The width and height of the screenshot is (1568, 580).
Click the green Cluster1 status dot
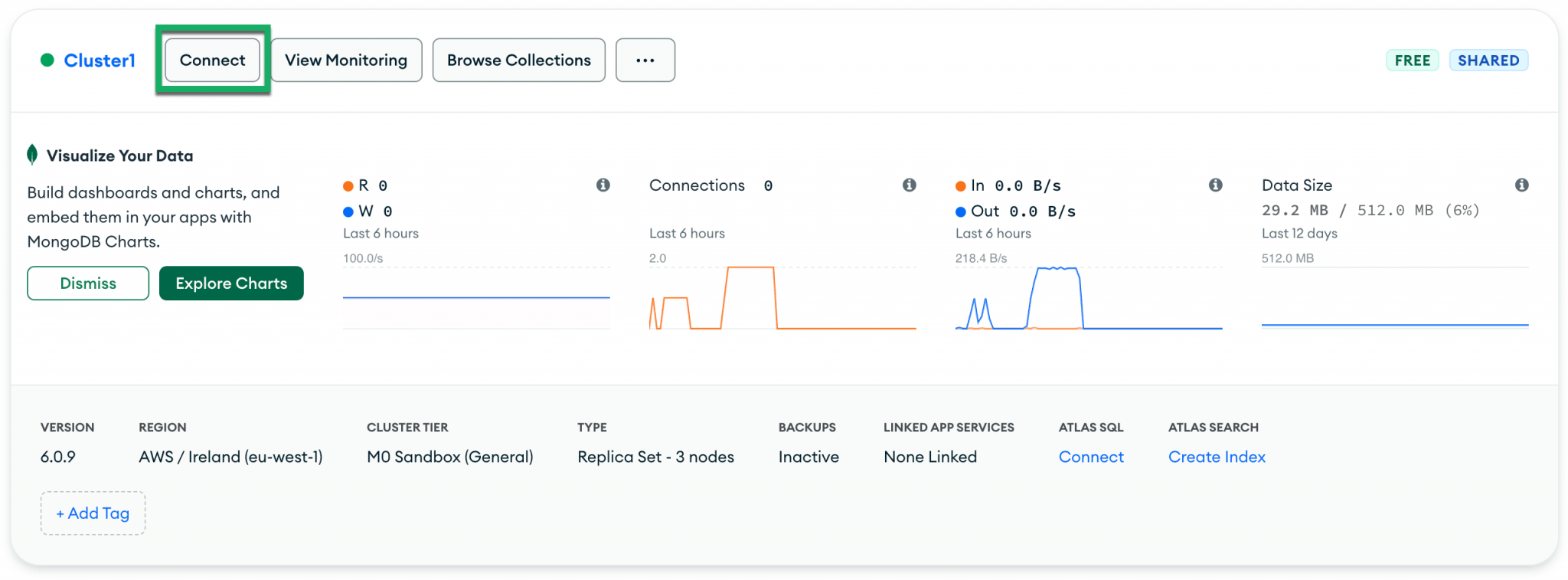pyautogui.click(x=47, y=60)
